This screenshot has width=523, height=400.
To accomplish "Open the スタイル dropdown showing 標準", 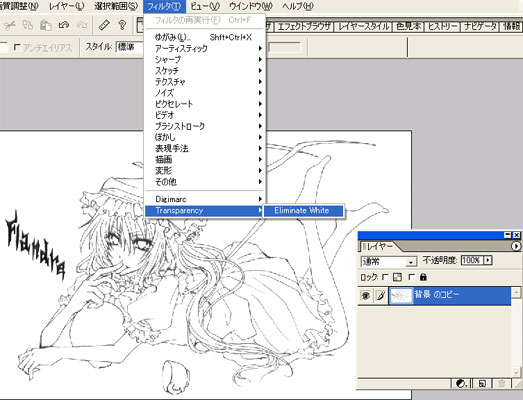I will tap(130, 47).
